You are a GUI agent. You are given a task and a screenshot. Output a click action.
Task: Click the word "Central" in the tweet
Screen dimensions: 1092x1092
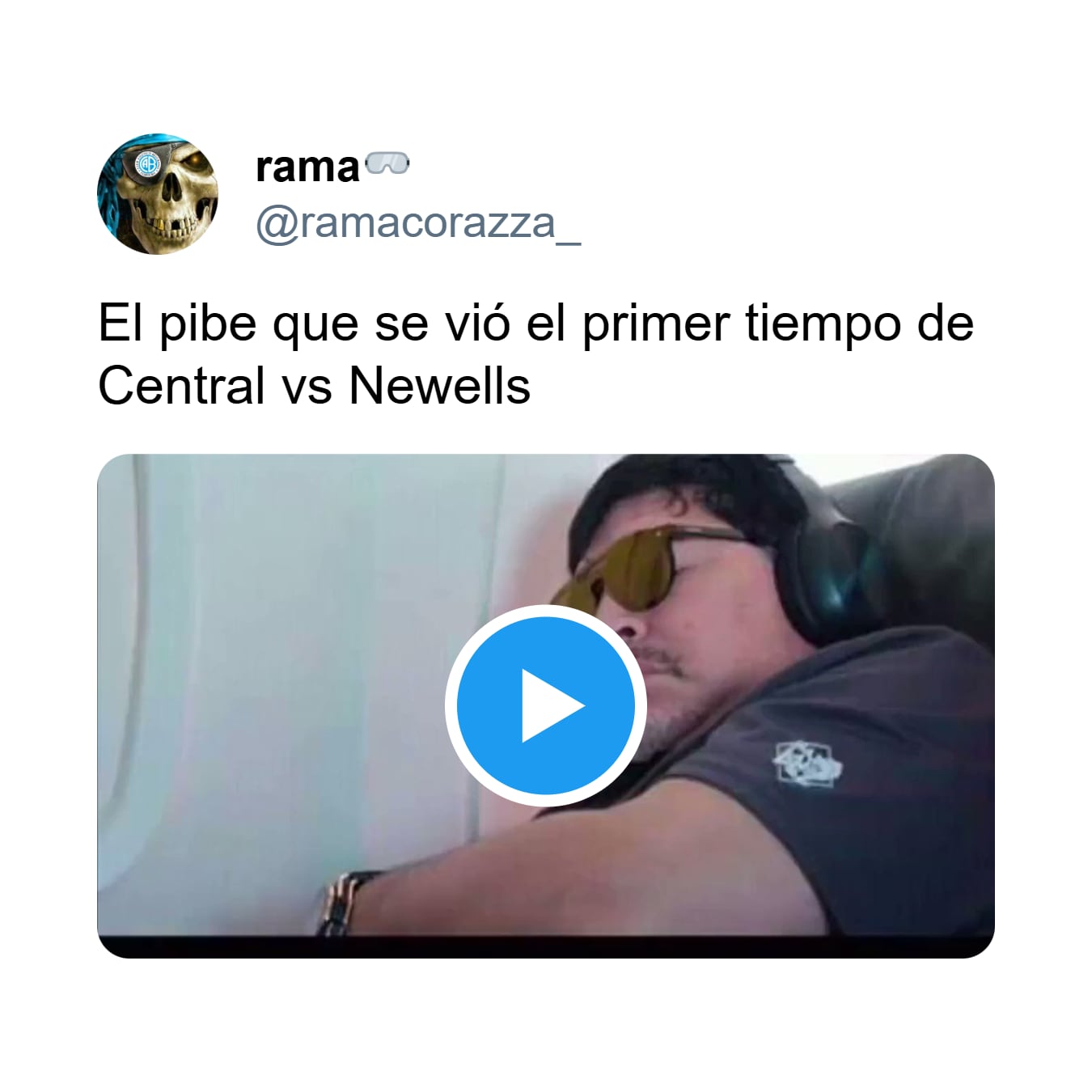coord(181,386)
